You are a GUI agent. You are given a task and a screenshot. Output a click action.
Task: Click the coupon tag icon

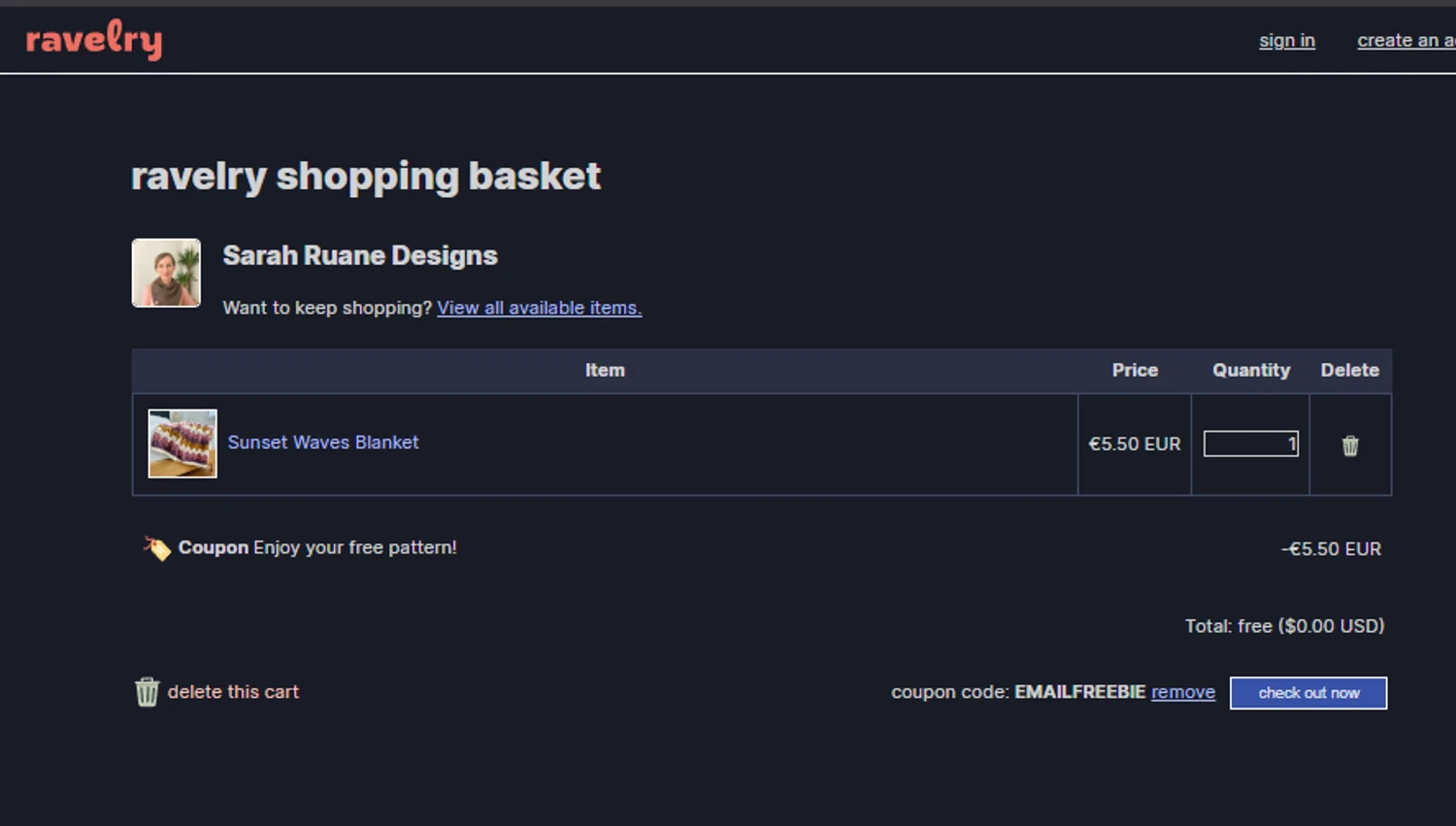point(156,548)
